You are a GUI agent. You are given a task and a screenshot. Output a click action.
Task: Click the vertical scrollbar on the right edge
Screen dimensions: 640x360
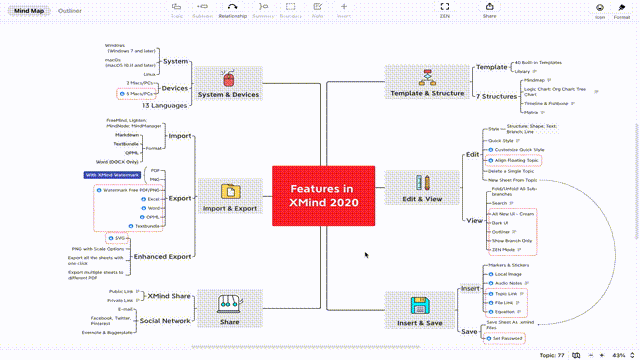[636, 182]
